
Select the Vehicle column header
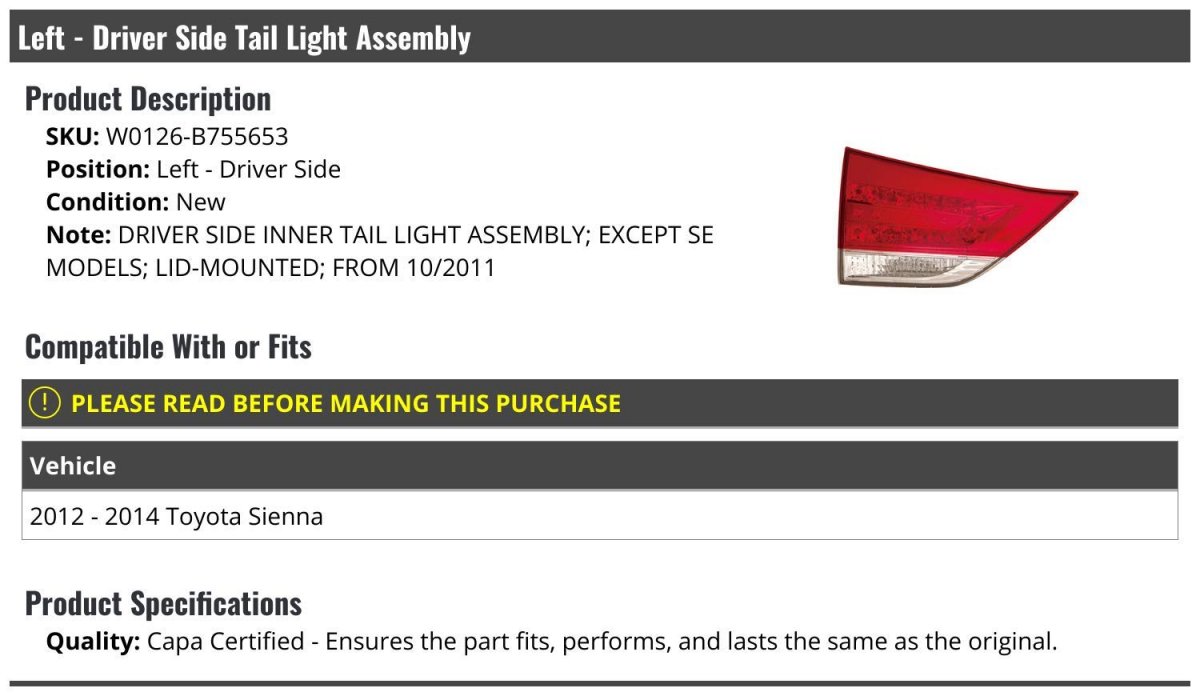pyautogui.click(x=73, y=466)
